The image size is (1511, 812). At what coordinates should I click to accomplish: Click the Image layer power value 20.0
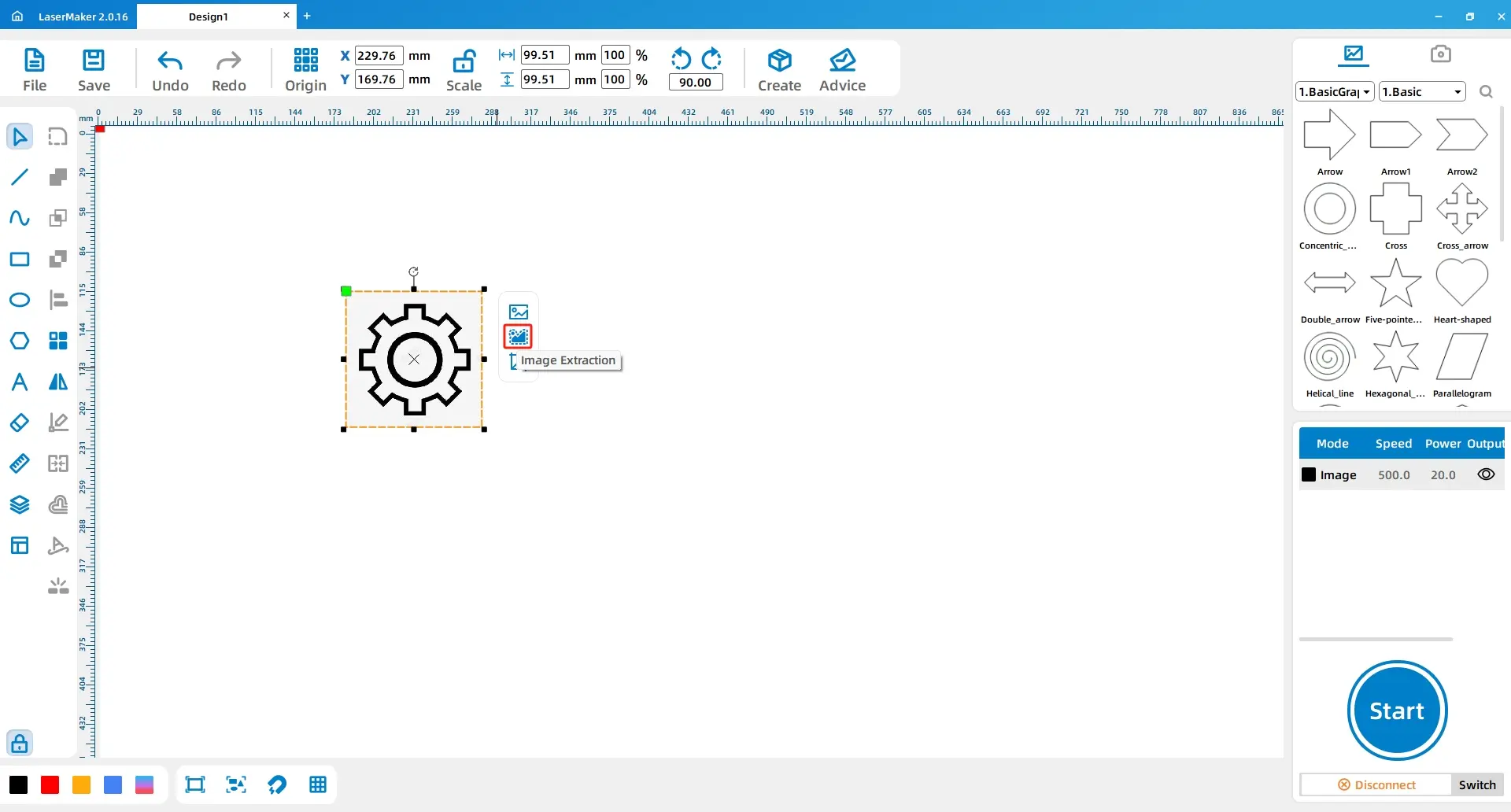pos(1443,475)
